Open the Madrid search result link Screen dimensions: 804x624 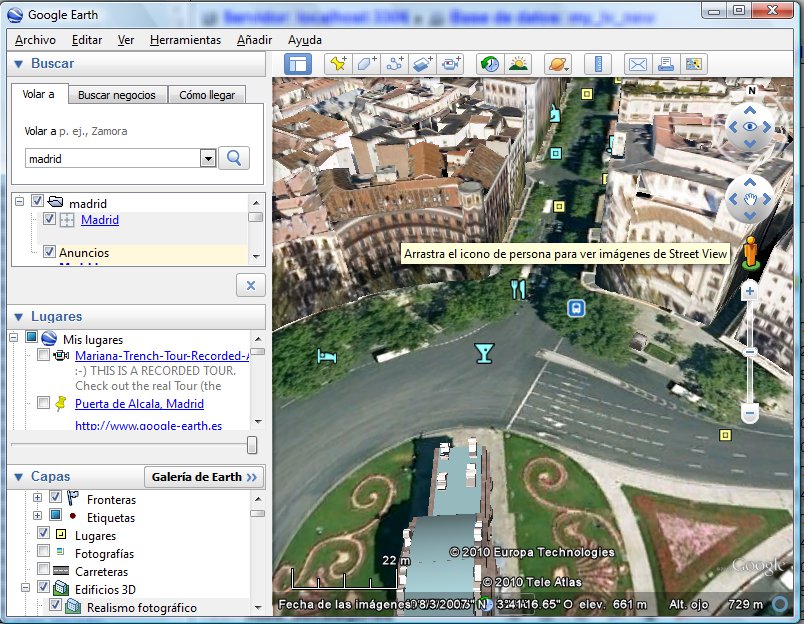pyautogui.click(x=100, y=219)
